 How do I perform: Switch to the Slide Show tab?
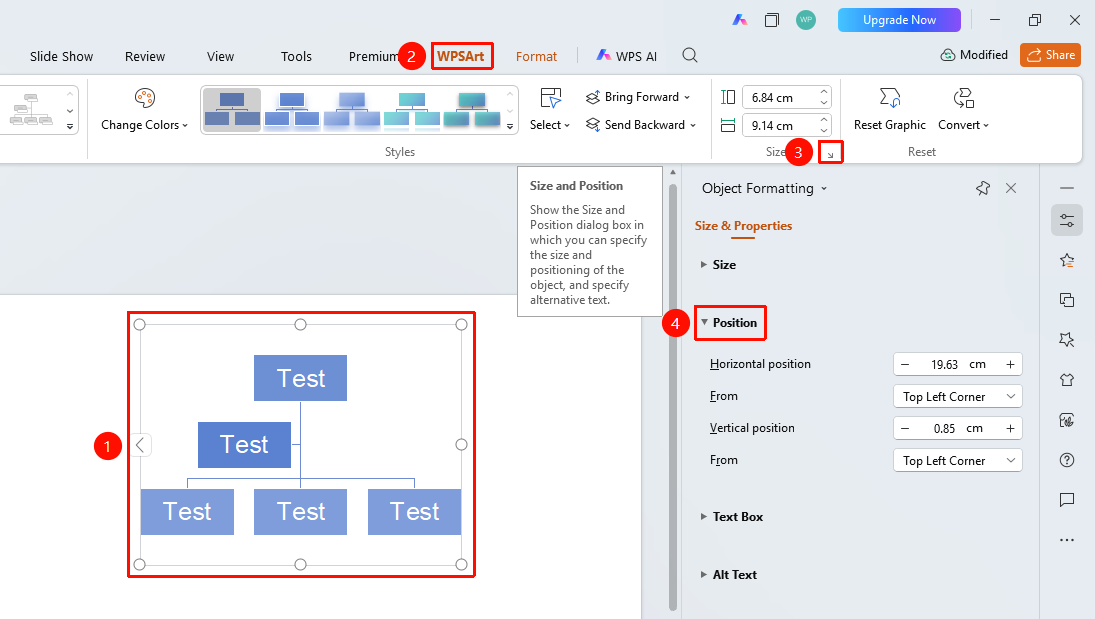tap(61, 57)
